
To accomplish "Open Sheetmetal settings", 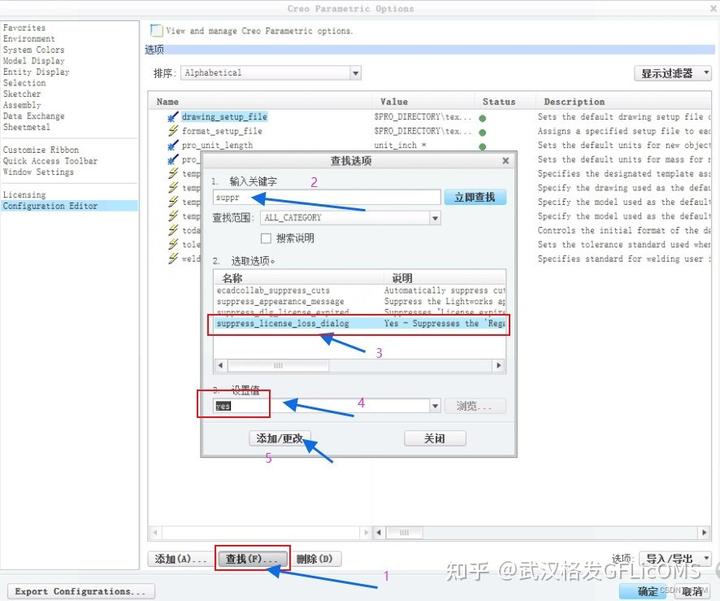I will point(27,127).
